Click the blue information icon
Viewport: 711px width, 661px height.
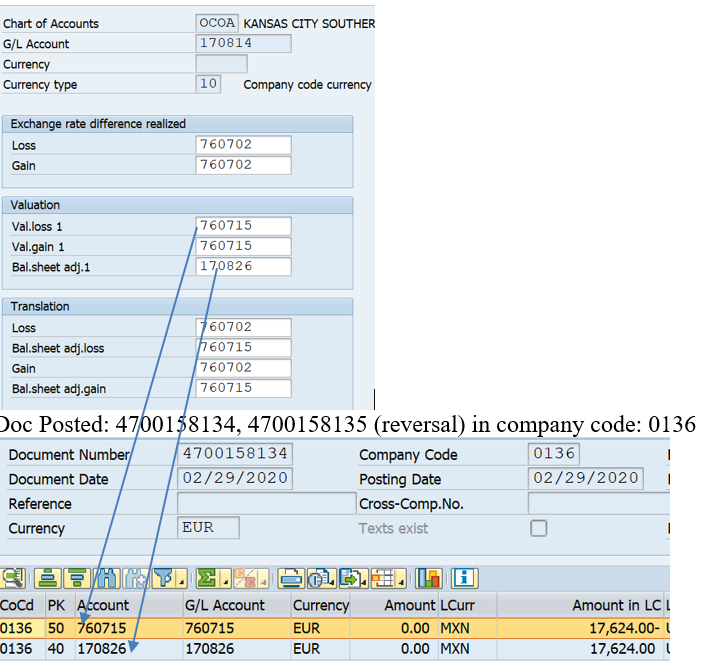(464, 577)
